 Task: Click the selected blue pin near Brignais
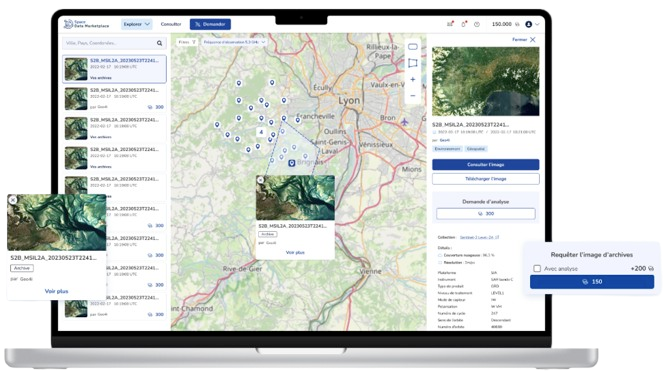click(x=291, y=163)
